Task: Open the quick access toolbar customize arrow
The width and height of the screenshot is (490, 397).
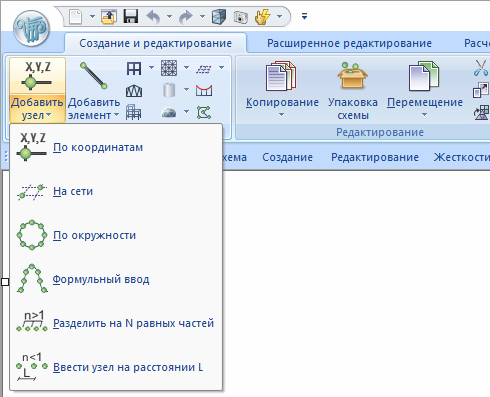Action: coord(304,16)
